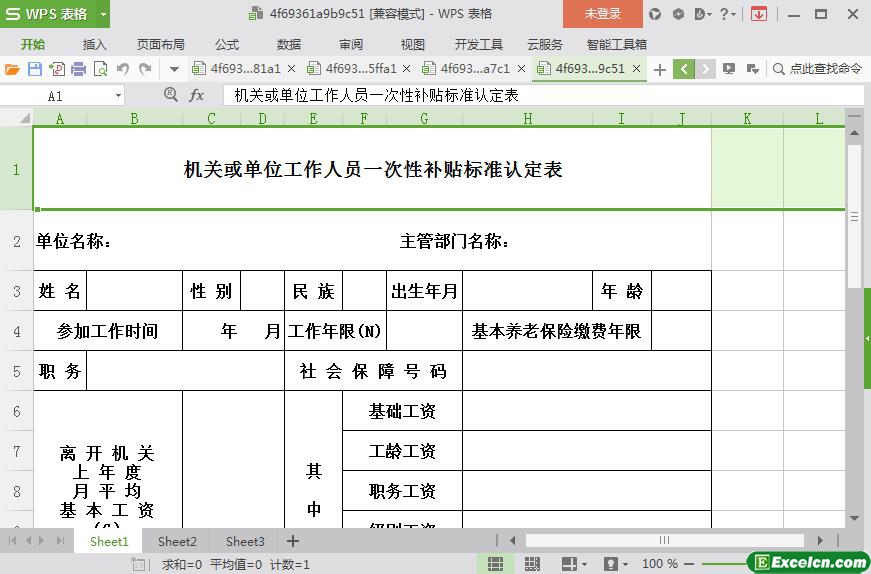Open a file with the folder icon
The image size is (871, 574).
12,69
